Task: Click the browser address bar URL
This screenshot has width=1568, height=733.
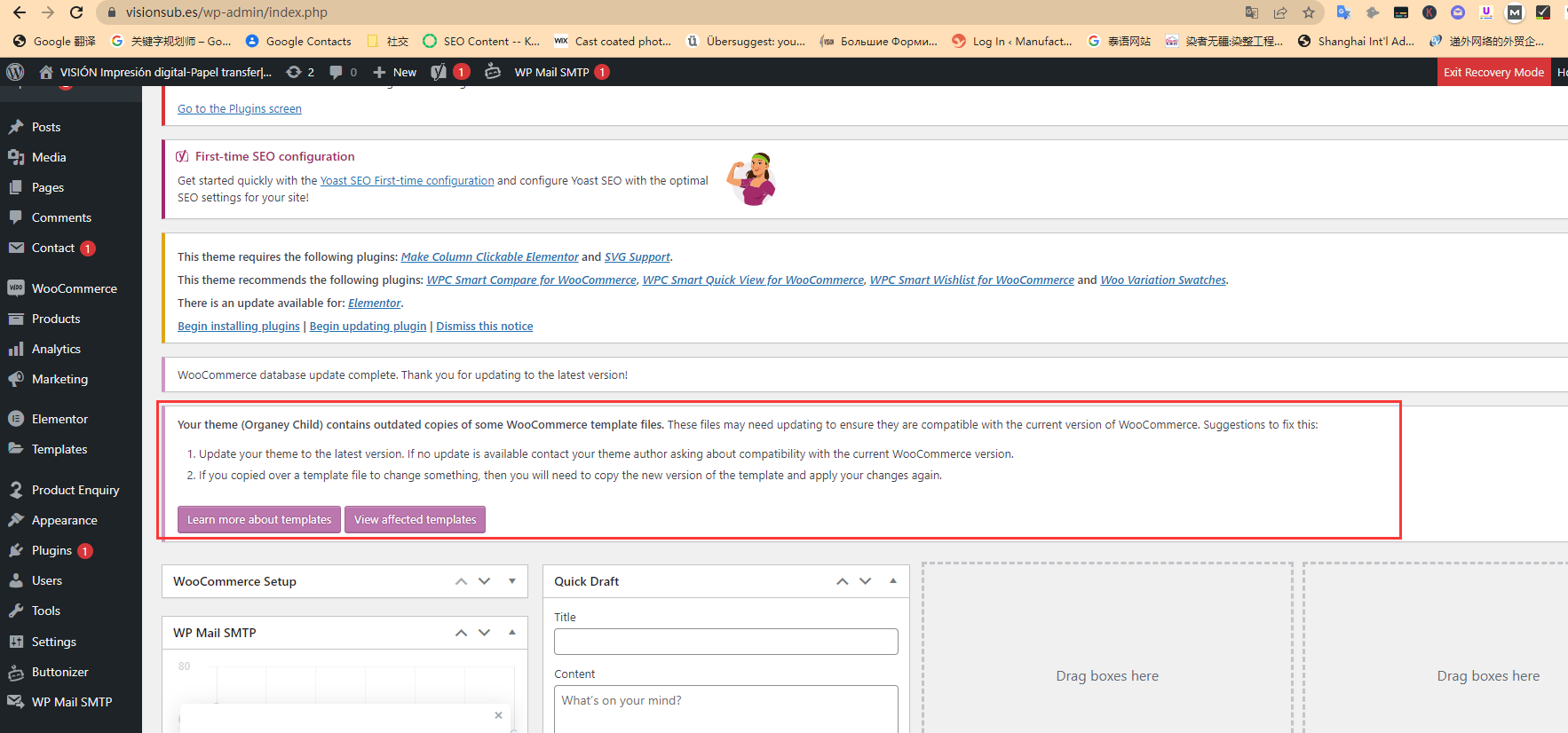Action: [x=226, y=12]
